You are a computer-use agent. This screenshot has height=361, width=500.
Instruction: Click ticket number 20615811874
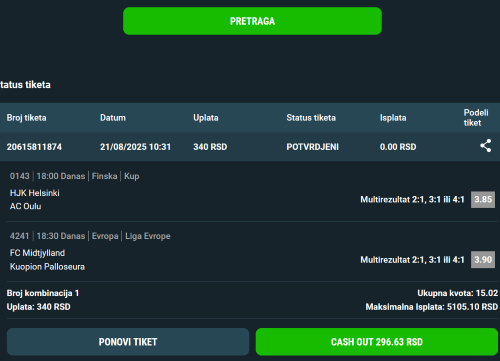pos(34,147)
